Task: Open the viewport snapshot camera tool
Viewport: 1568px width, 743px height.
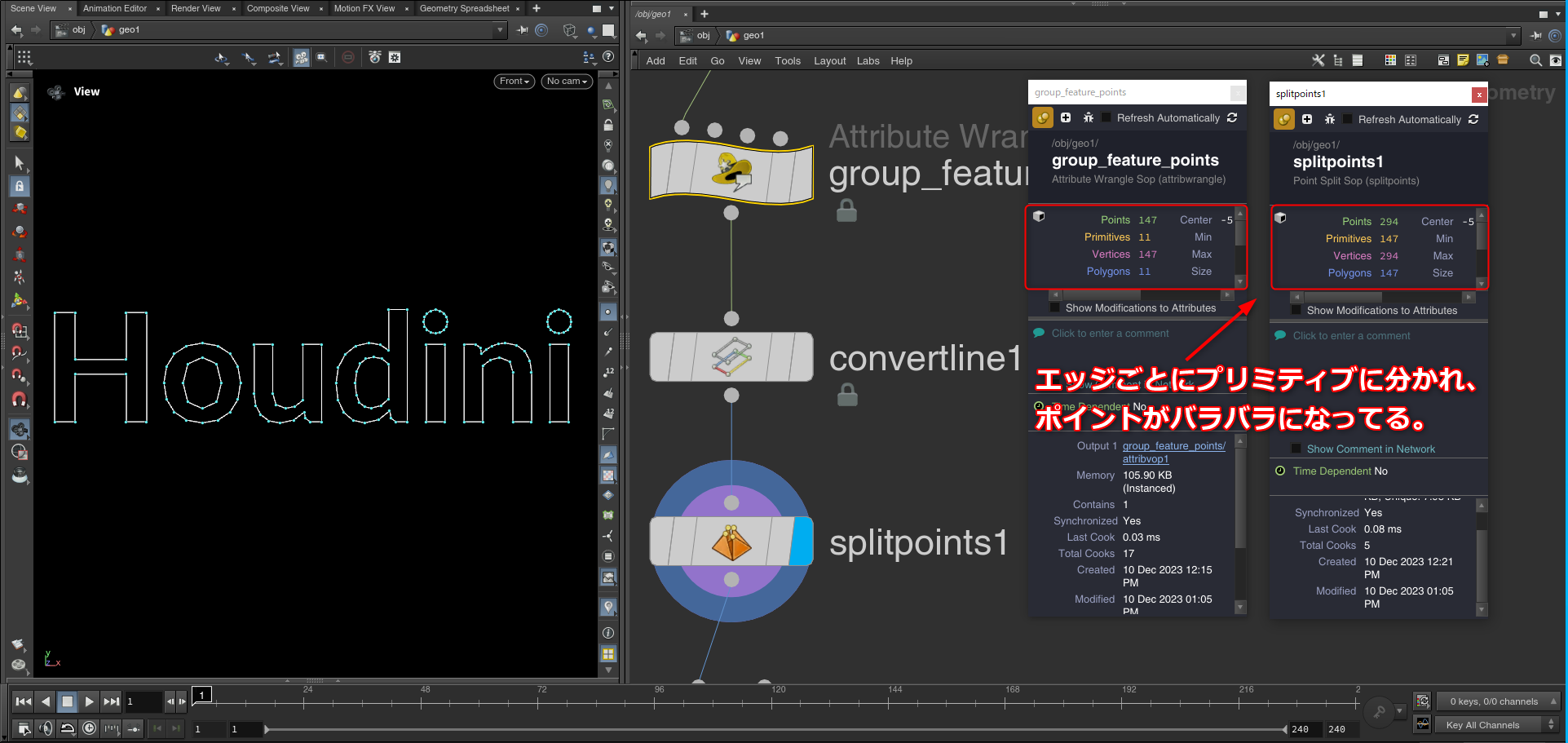Action: pos(375,57)
